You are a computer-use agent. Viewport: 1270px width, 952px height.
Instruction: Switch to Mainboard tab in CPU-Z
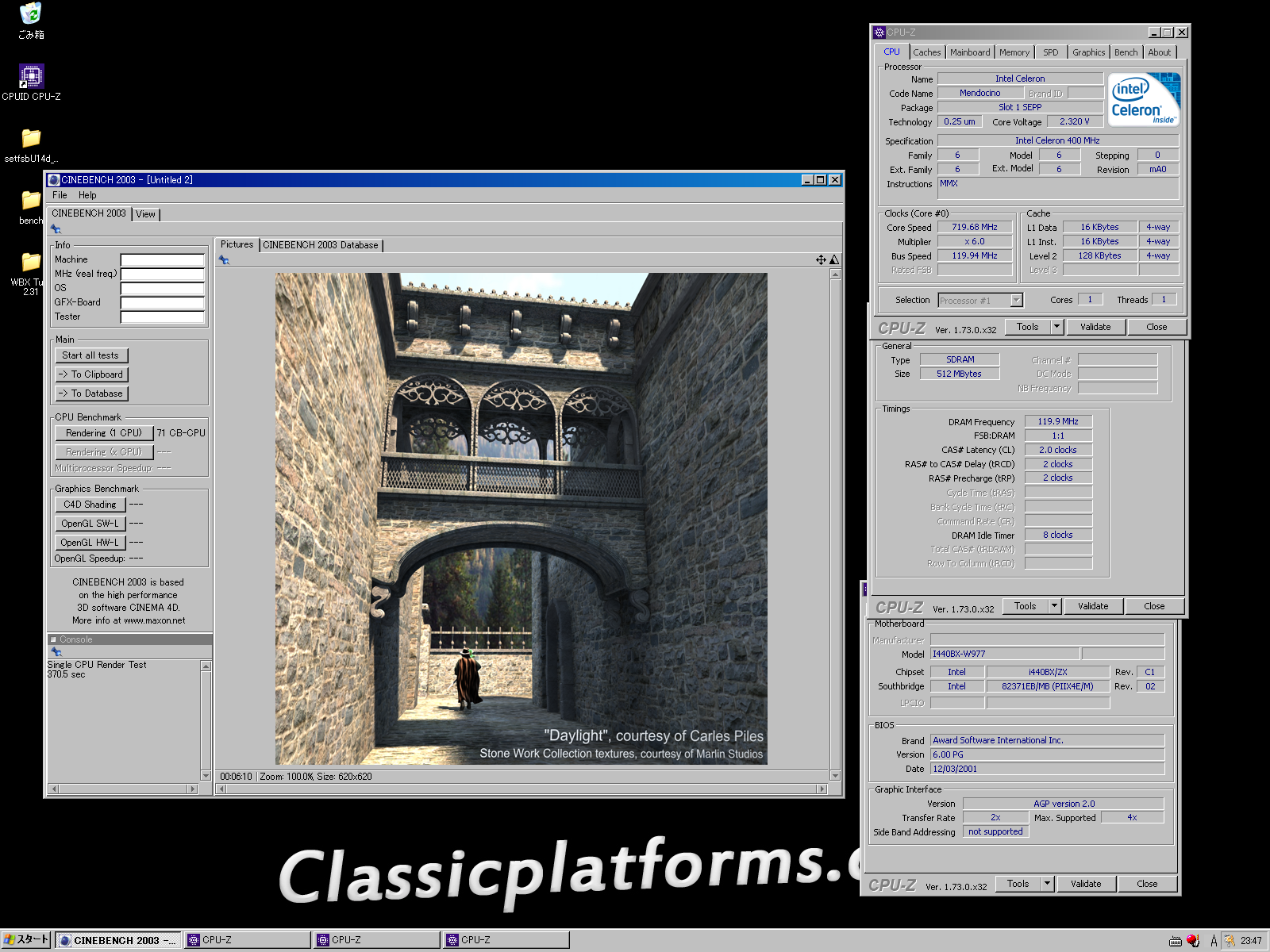970,52
